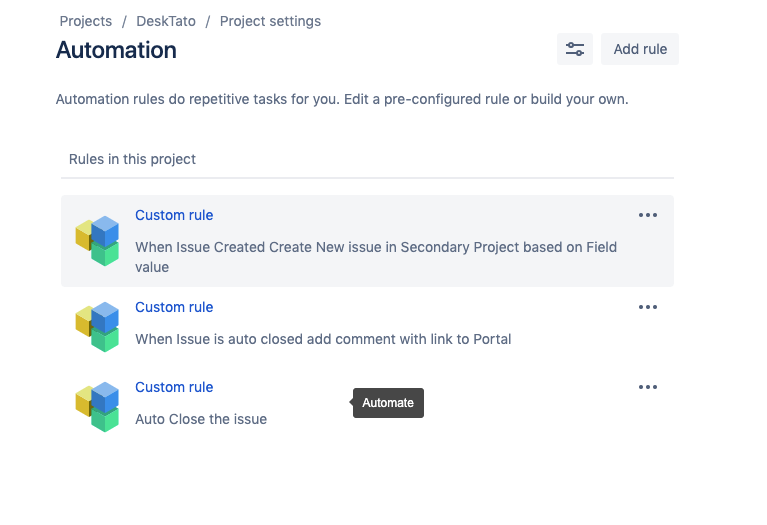The height and width of the screenshot is (525, 767).
Task: Open first Custom rule title link
Action: tap(174, 215)
